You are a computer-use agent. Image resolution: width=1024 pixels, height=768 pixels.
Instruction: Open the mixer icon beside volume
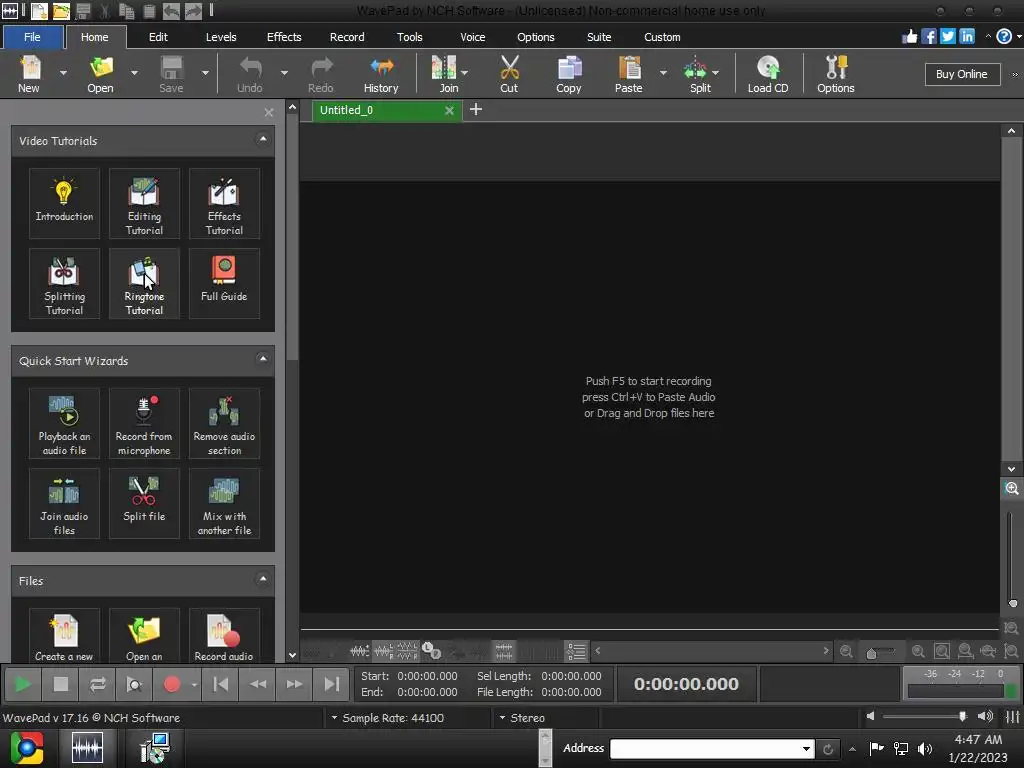tap(1013, 716)
